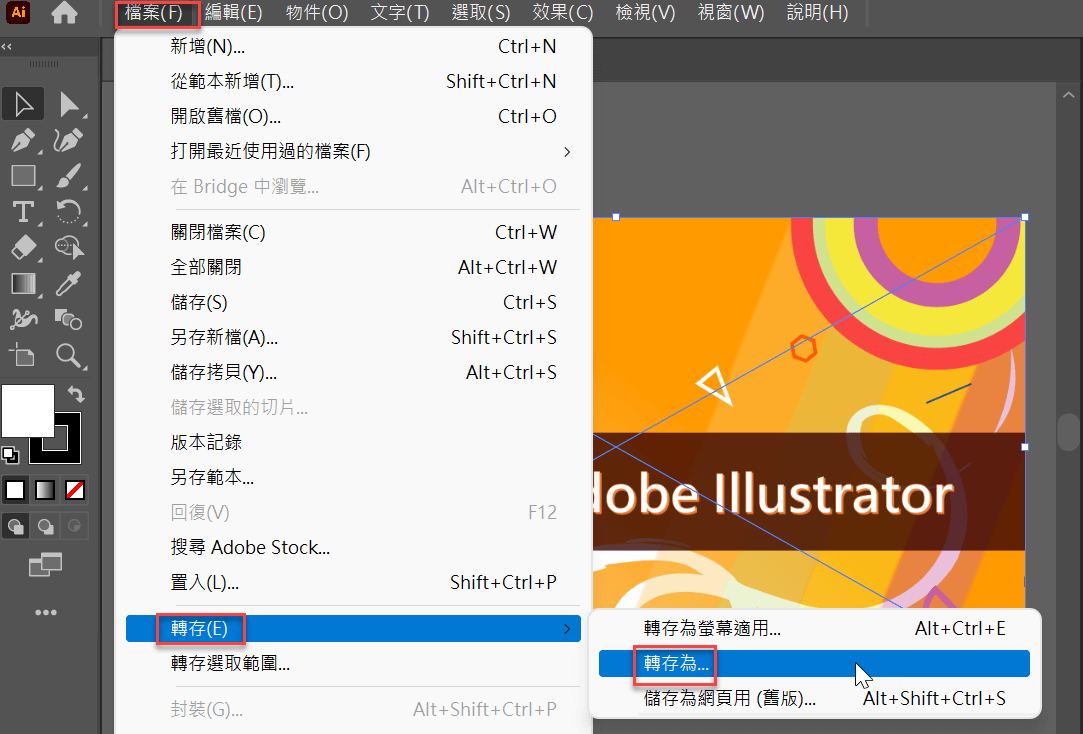Choose 置入(L)... entry

353,582
